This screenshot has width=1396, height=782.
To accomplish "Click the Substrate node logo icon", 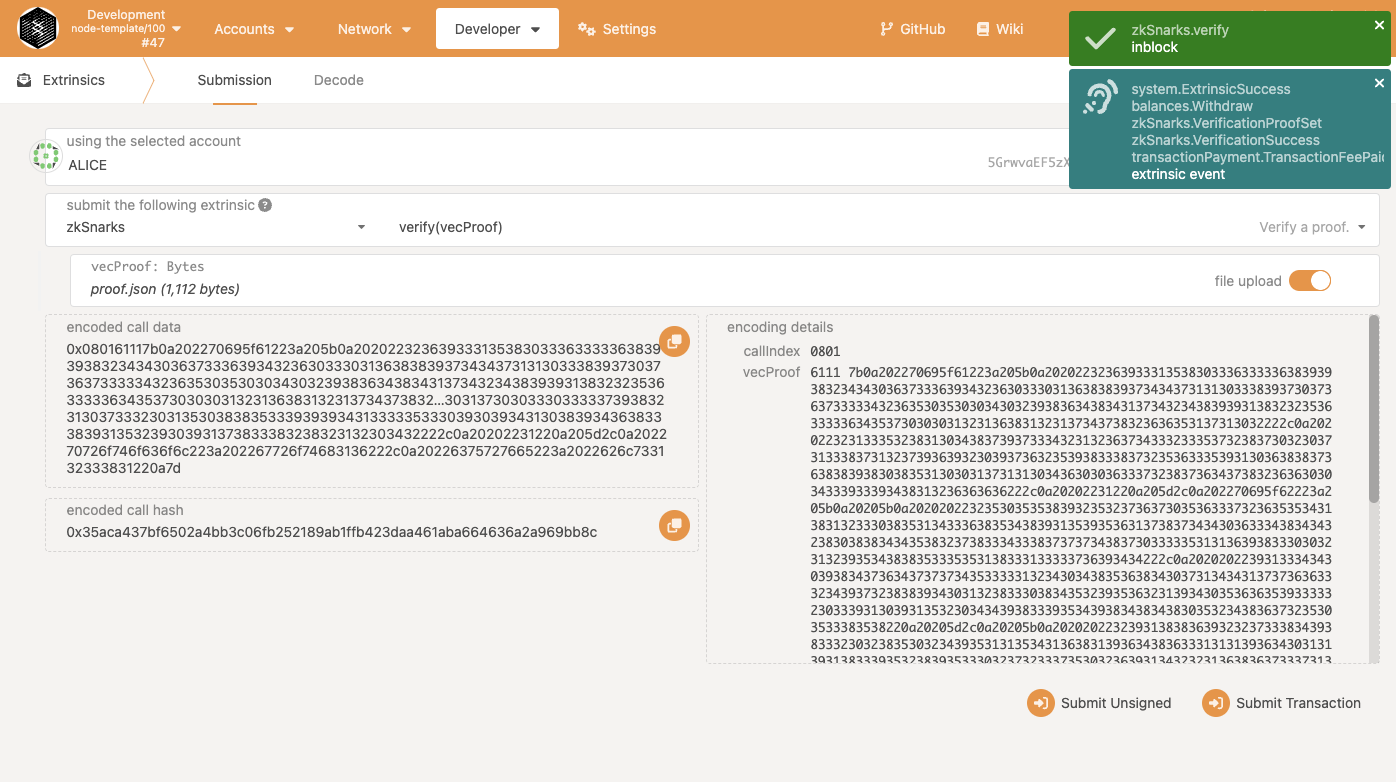I will (x=39, y=28).
